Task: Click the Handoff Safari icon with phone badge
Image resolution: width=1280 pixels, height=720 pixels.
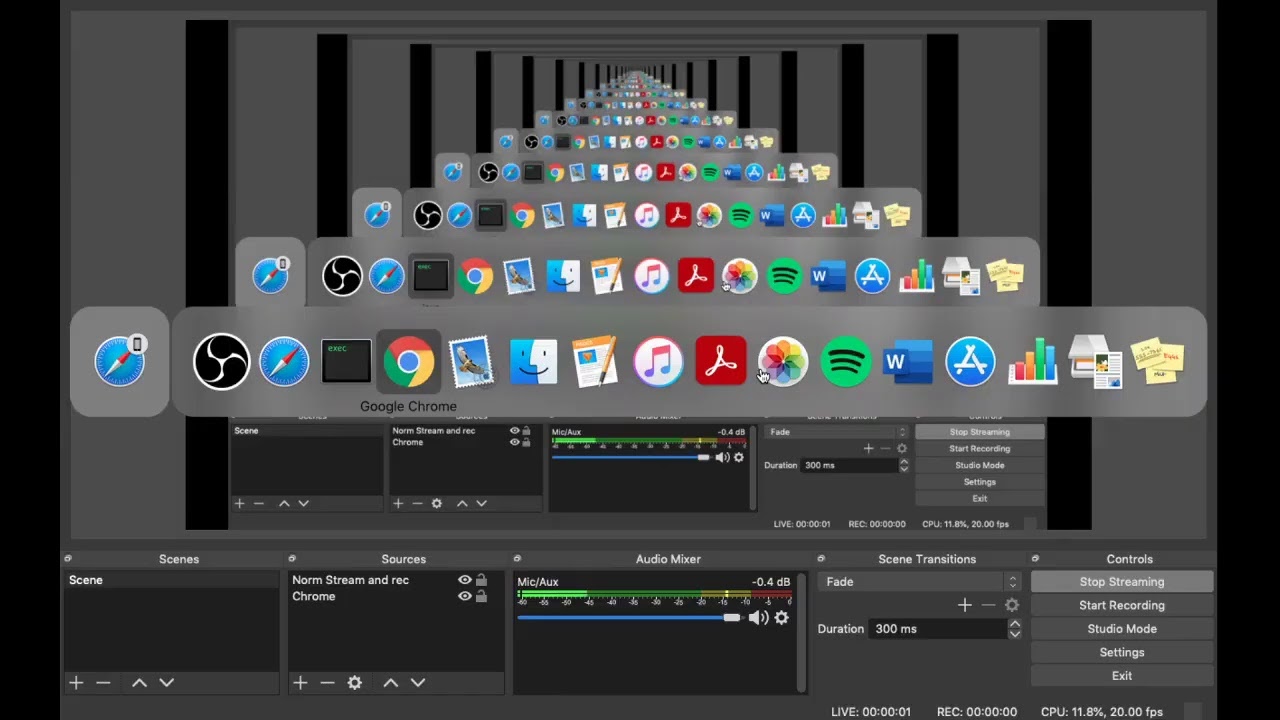Action: coord(120,361)
